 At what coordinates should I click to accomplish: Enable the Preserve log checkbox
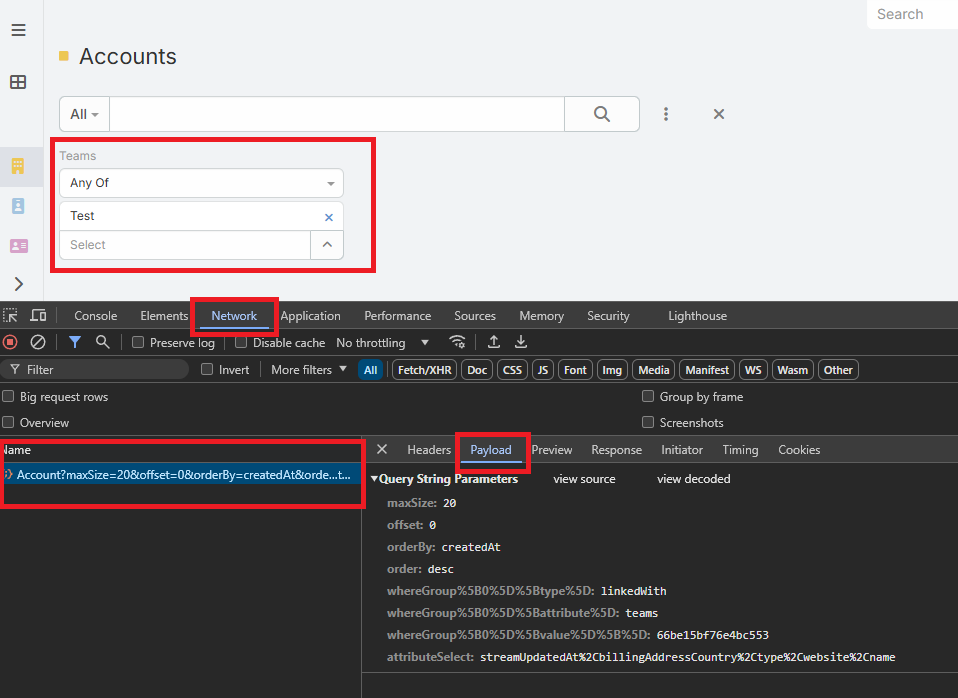point(139,342)
